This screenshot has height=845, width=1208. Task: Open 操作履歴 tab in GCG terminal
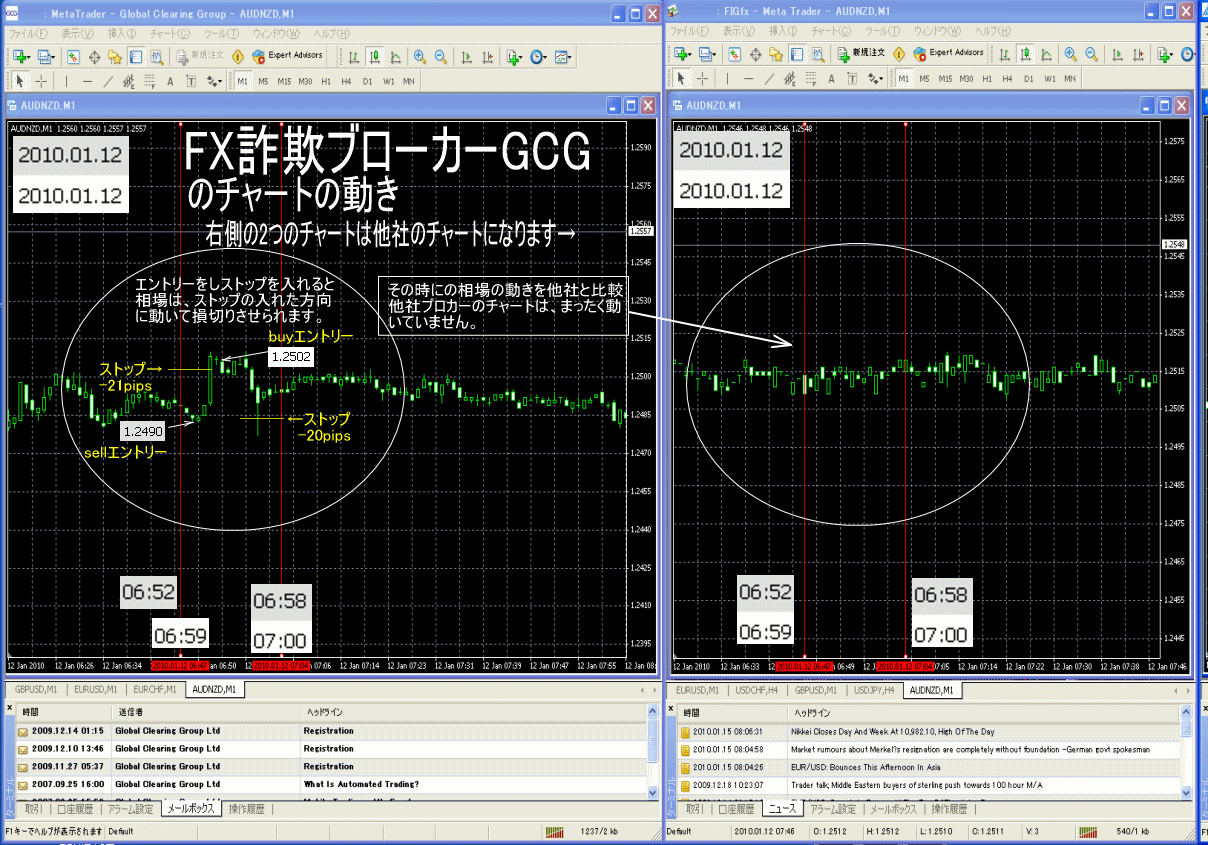pyautogui.click(x=247, y=808)
